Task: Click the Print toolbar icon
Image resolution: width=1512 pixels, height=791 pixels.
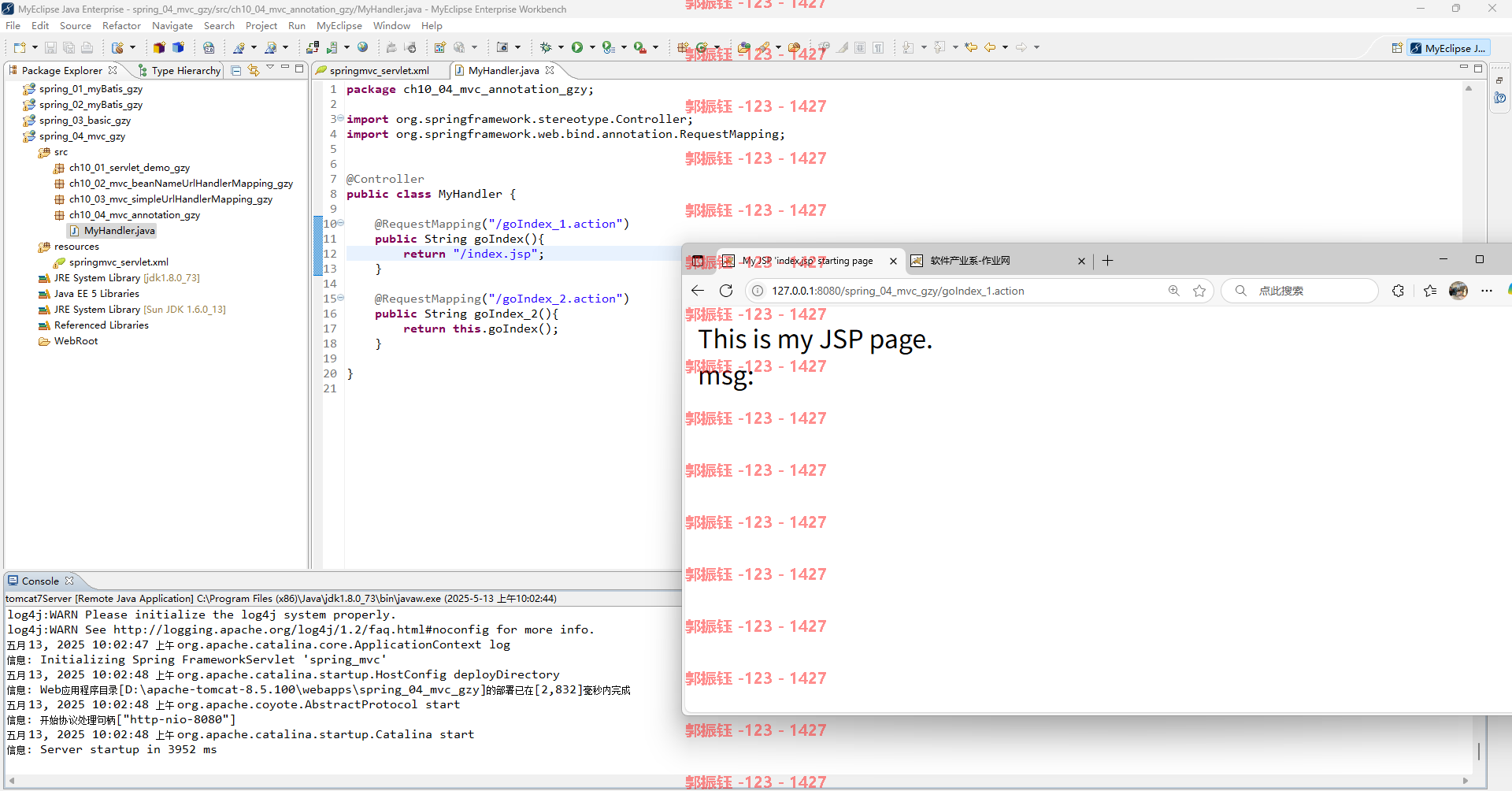Action: (87, 47)
